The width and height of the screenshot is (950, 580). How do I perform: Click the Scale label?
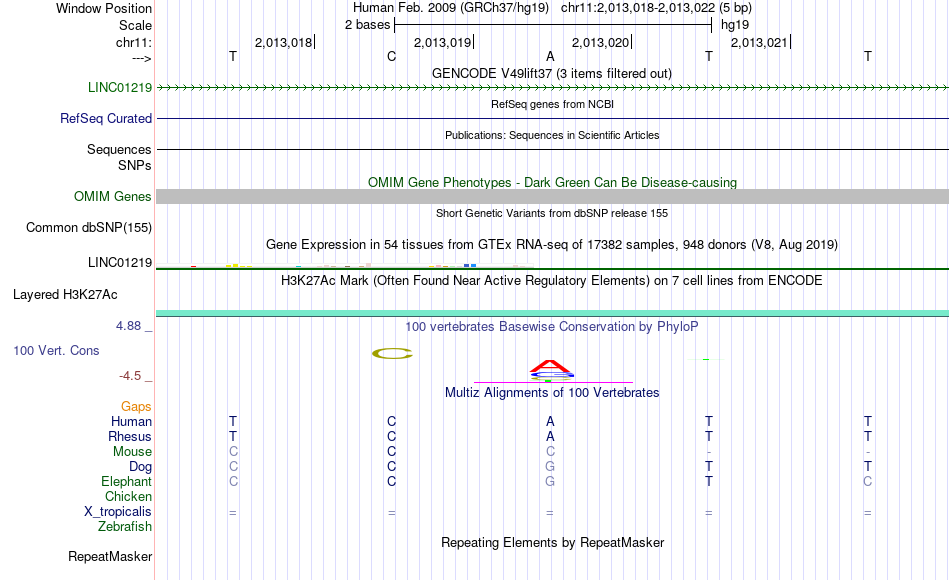click(135, 25)
